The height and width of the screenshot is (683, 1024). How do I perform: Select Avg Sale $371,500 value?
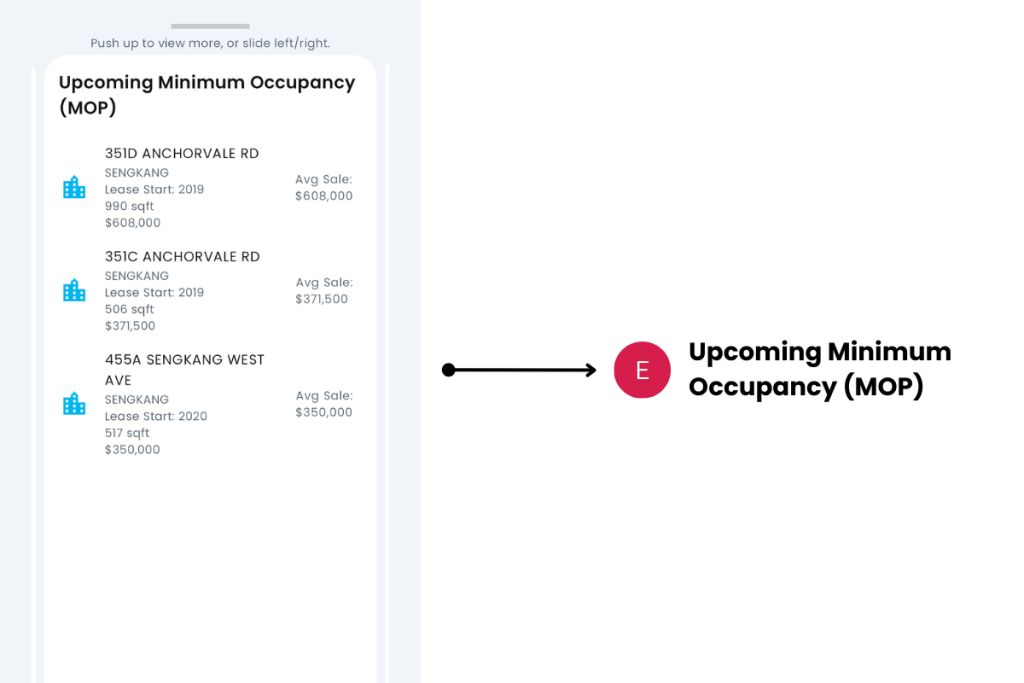pyautogui.click(x=322, y=299)
